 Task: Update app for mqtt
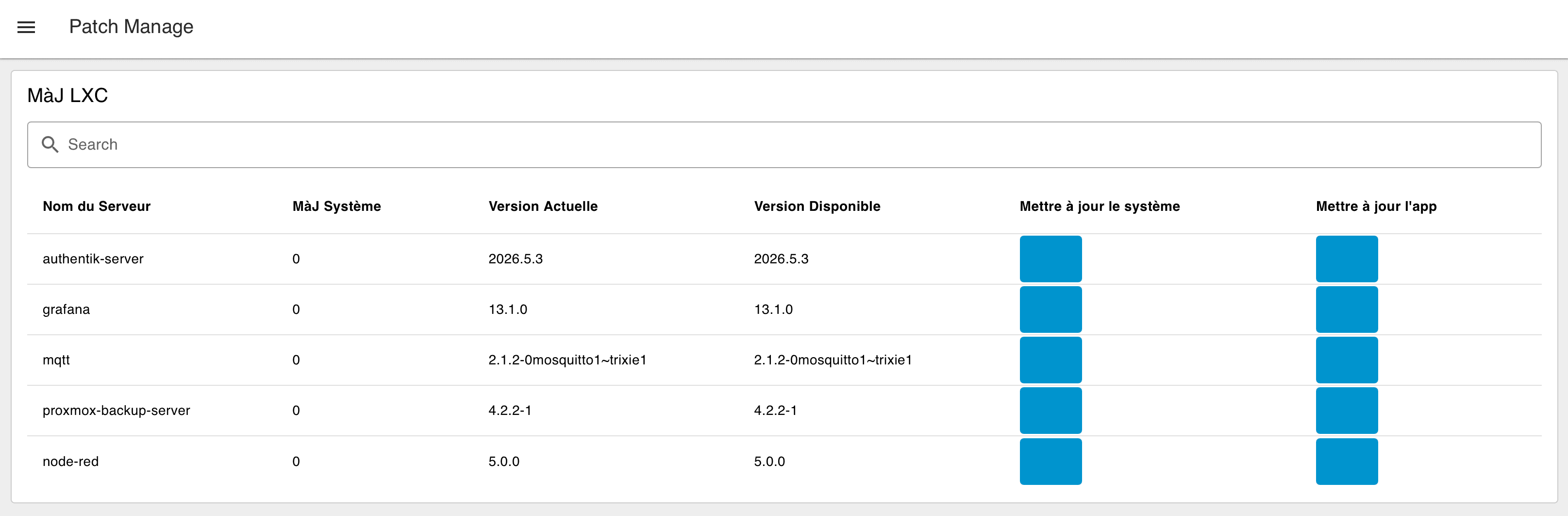1347,360
